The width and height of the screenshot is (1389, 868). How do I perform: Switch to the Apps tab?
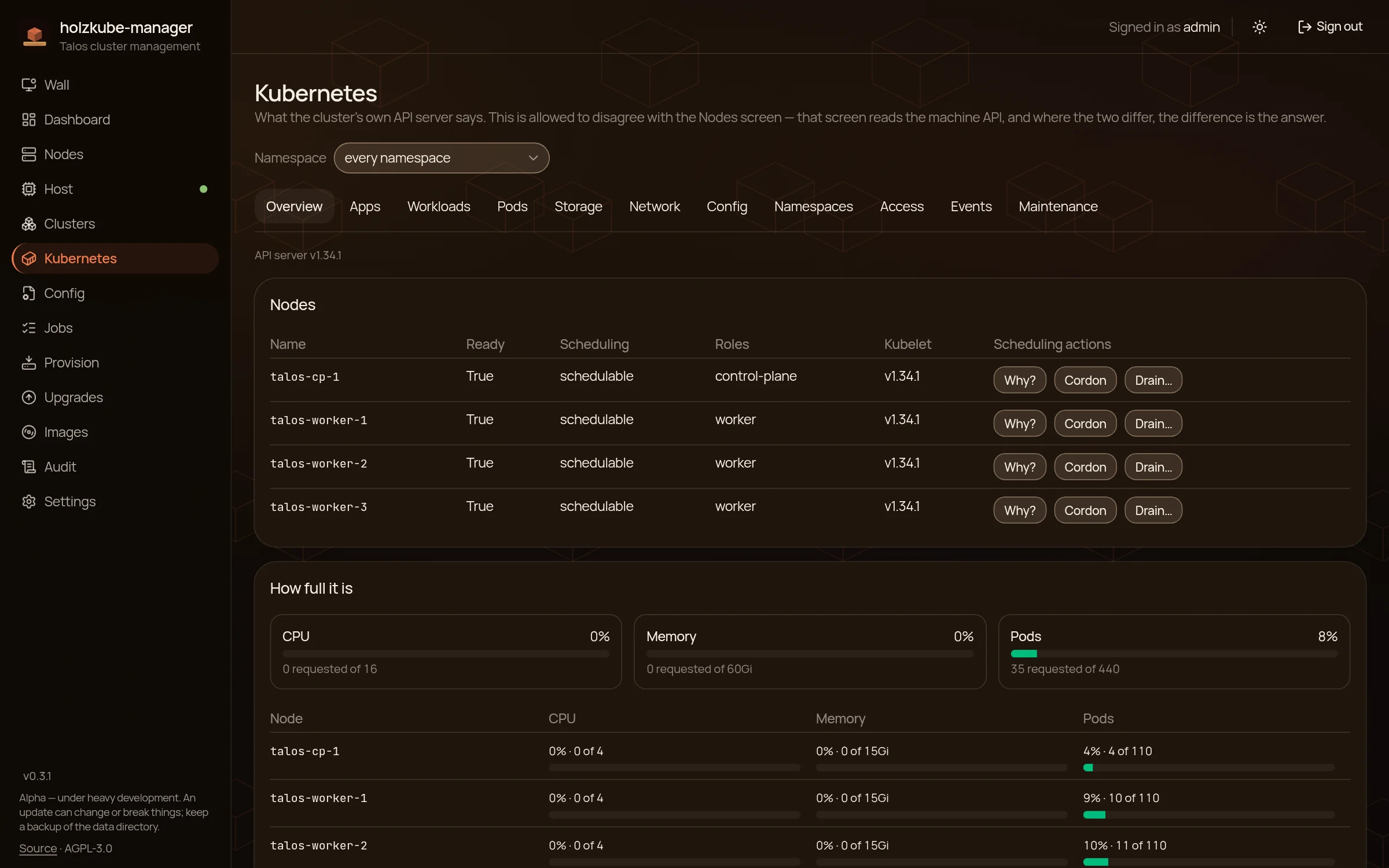[365, 207]
